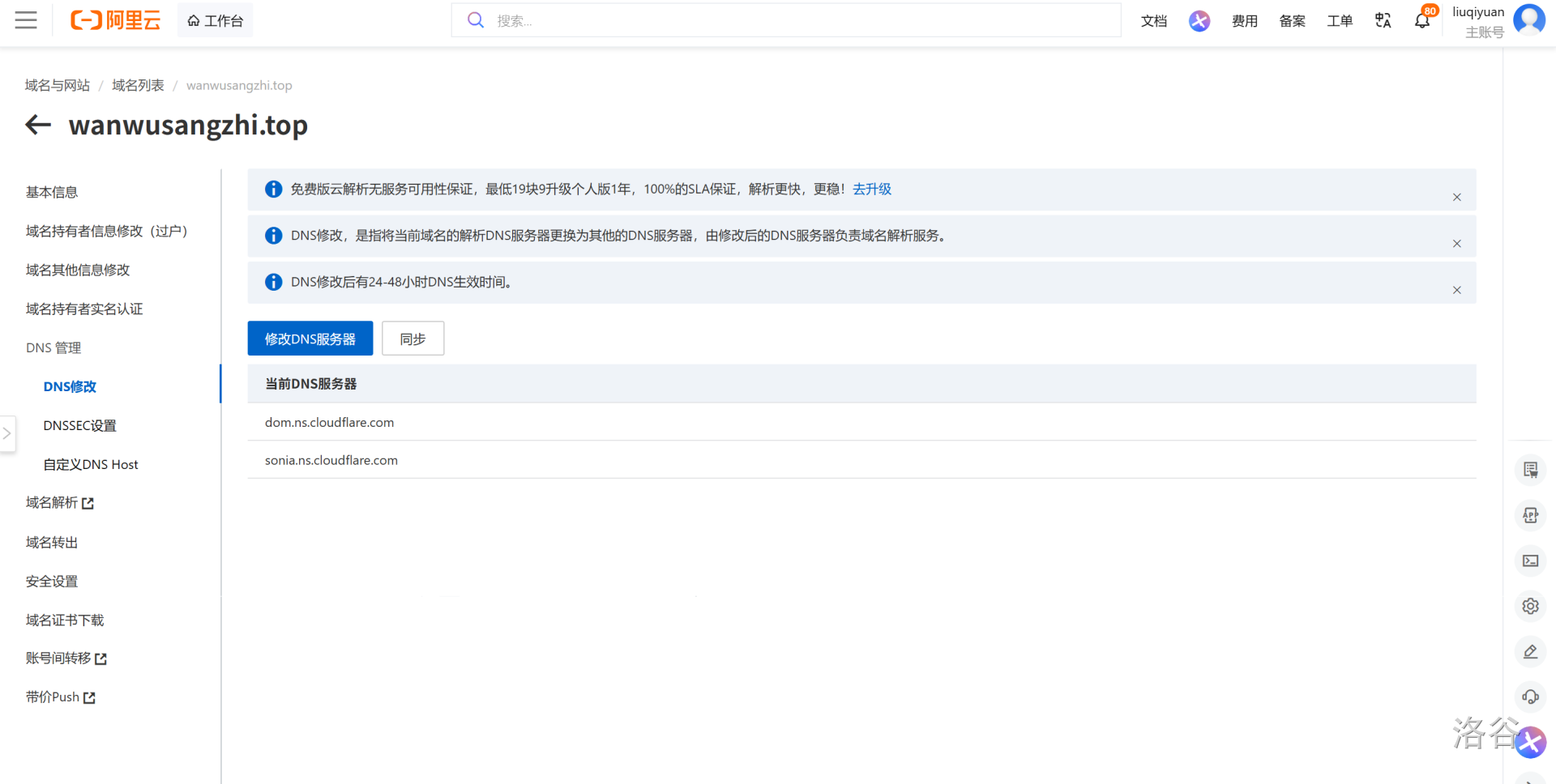Viewport: 1556px width, 784px height.
Task: Click 去升级 upgrade link
Action: click(872, 189)
